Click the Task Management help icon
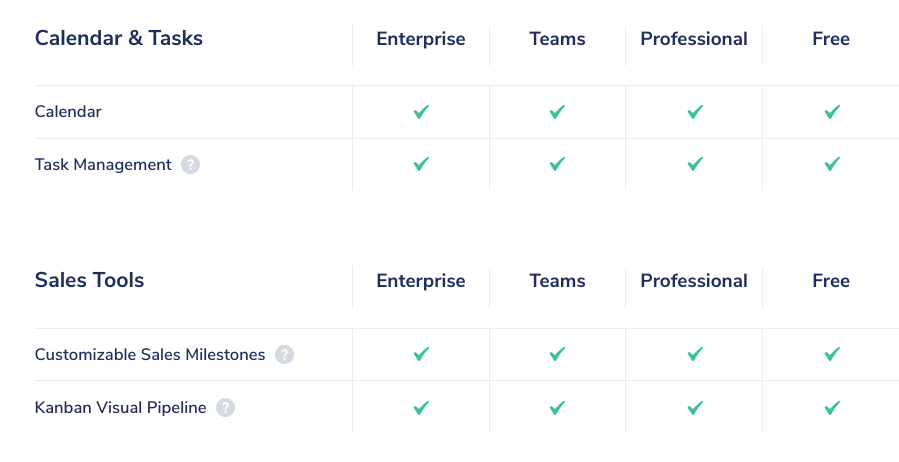Image resolution: width=899 pixels, height=462 pixels. click(x=190, y=165)
